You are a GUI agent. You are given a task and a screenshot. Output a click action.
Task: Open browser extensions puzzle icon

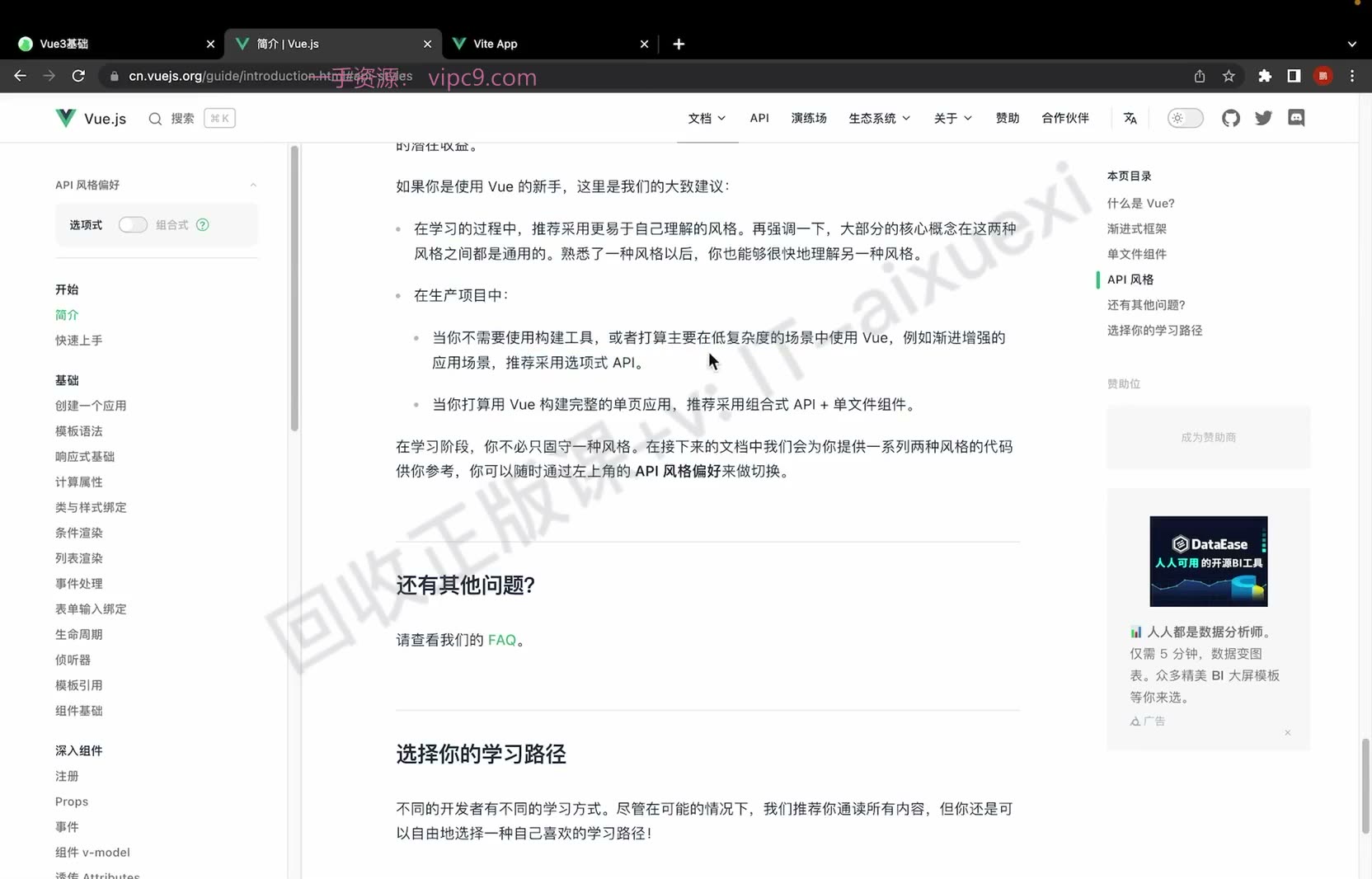pos(1265,76)
